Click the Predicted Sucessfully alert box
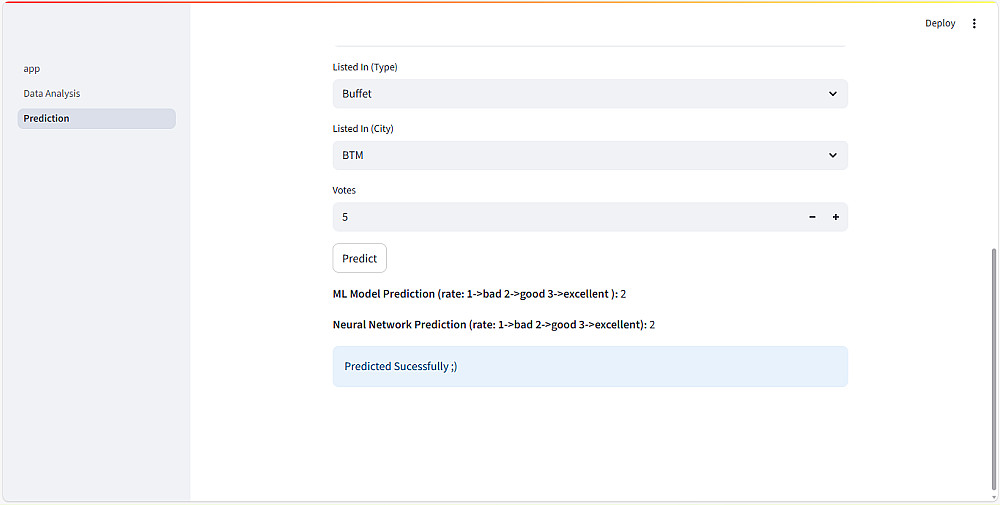 click(x=590, y=367)
